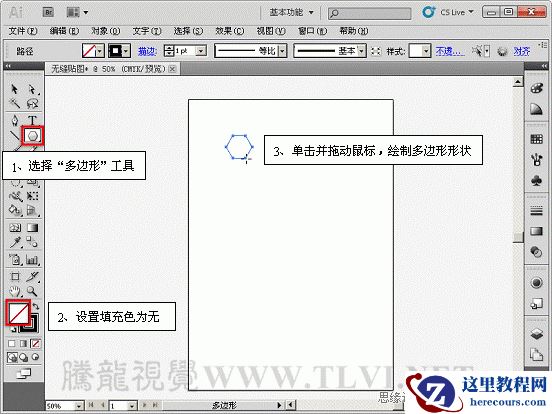Open the 文字(T) menu
The height and width of the screenshot is (414, 552).
147,31
